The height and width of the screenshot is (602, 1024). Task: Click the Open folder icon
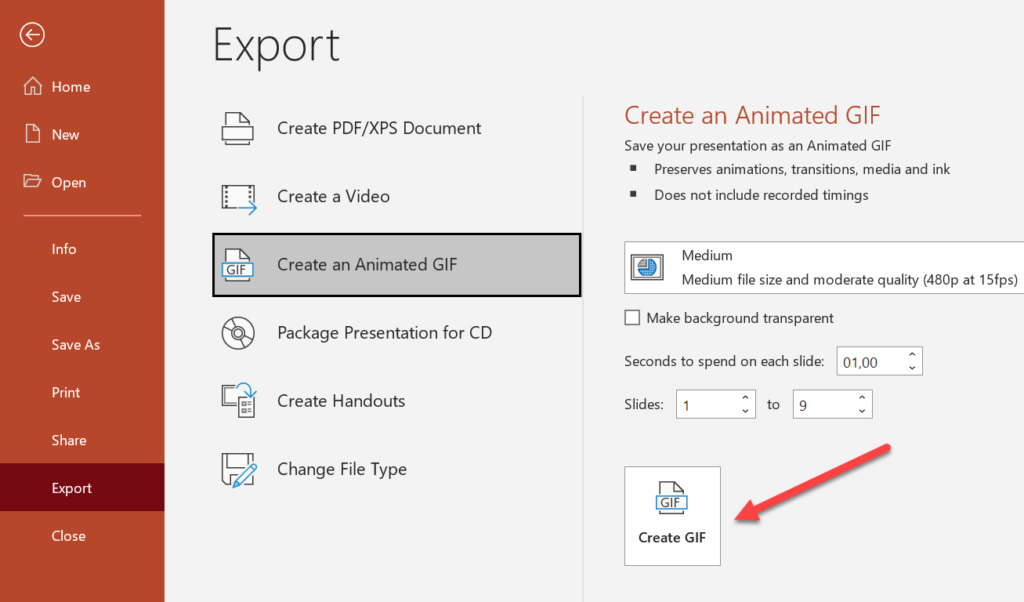(32, 181)
